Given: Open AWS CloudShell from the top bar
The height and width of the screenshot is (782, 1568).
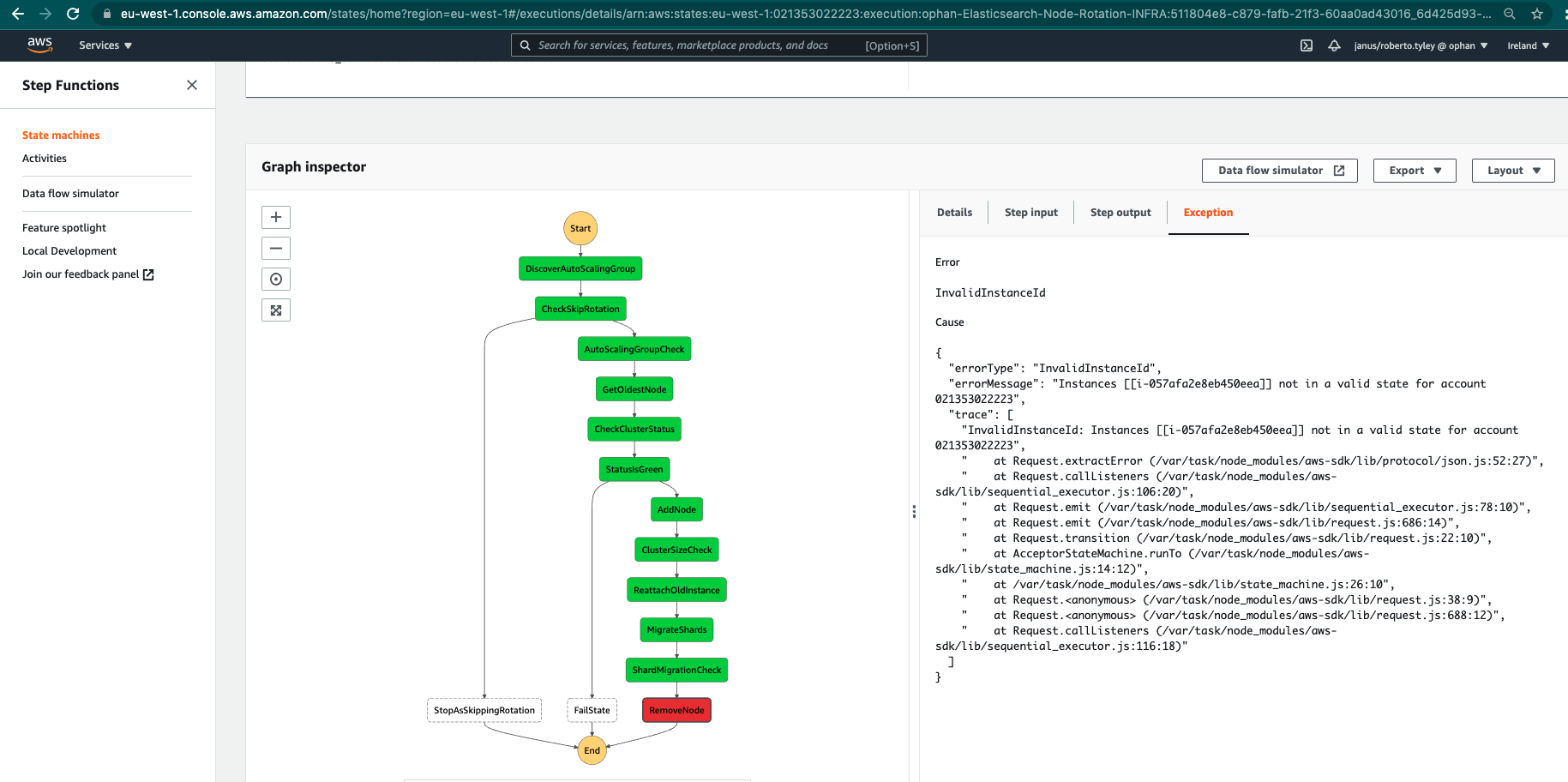Looking at the screenshot, I should click(1306, 45).
